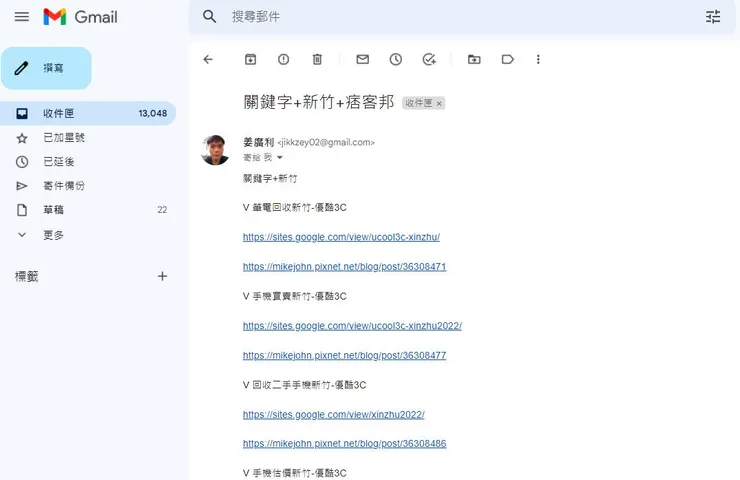This screenshot has width=740, height=480.
Task: Click the 標籤 section heading
Action: tap(26, 276)
